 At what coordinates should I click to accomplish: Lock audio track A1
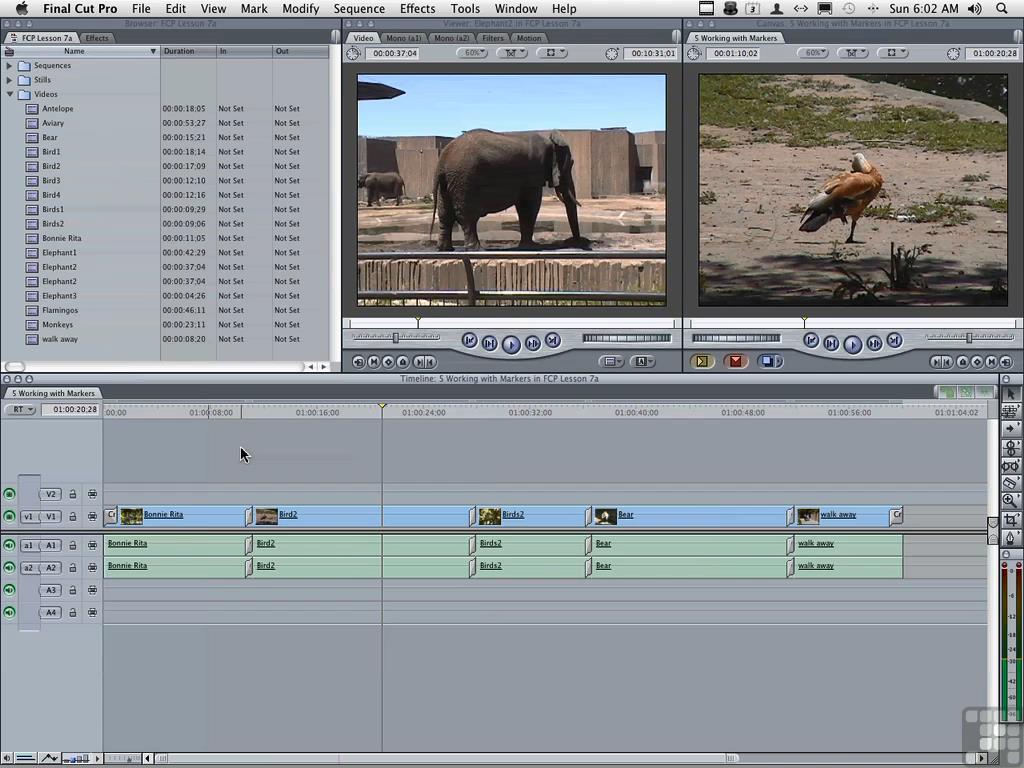click(73, 545)
